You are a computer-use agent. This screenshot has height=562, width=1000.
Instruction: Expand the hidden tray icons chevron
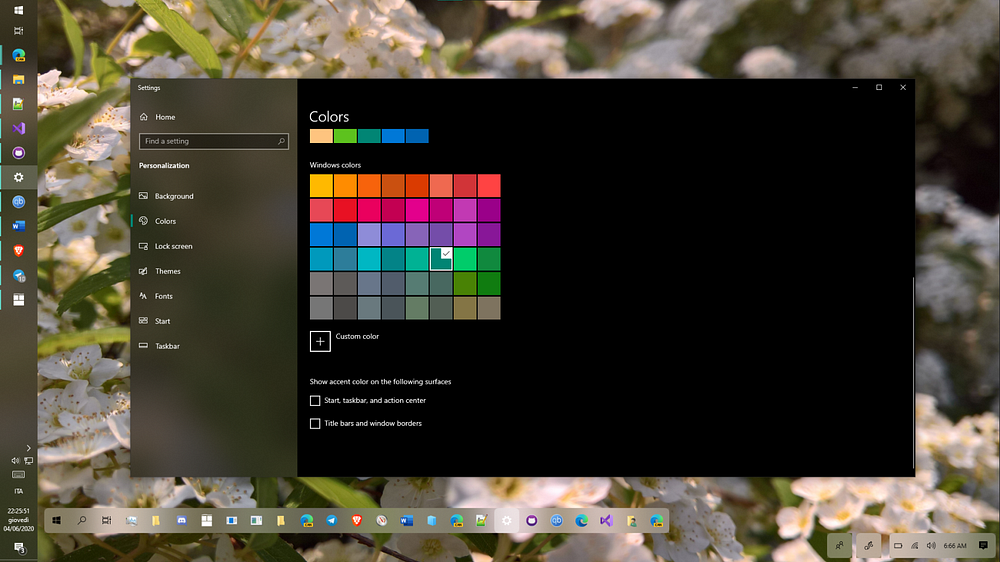[x=28, y=448]
